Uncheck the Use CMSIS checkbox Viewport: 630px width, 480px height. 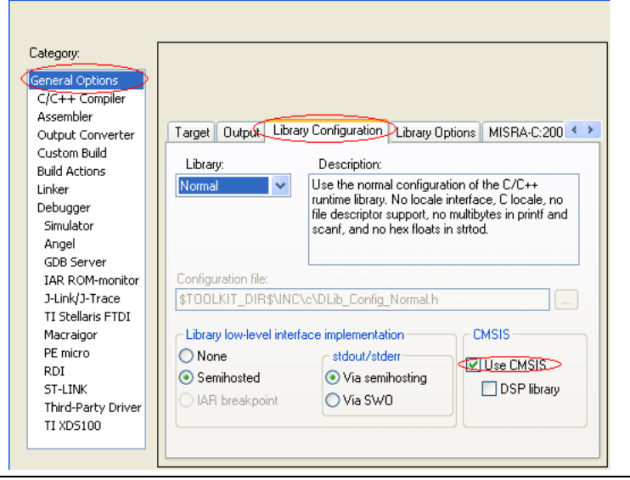[x=473, y=365]
